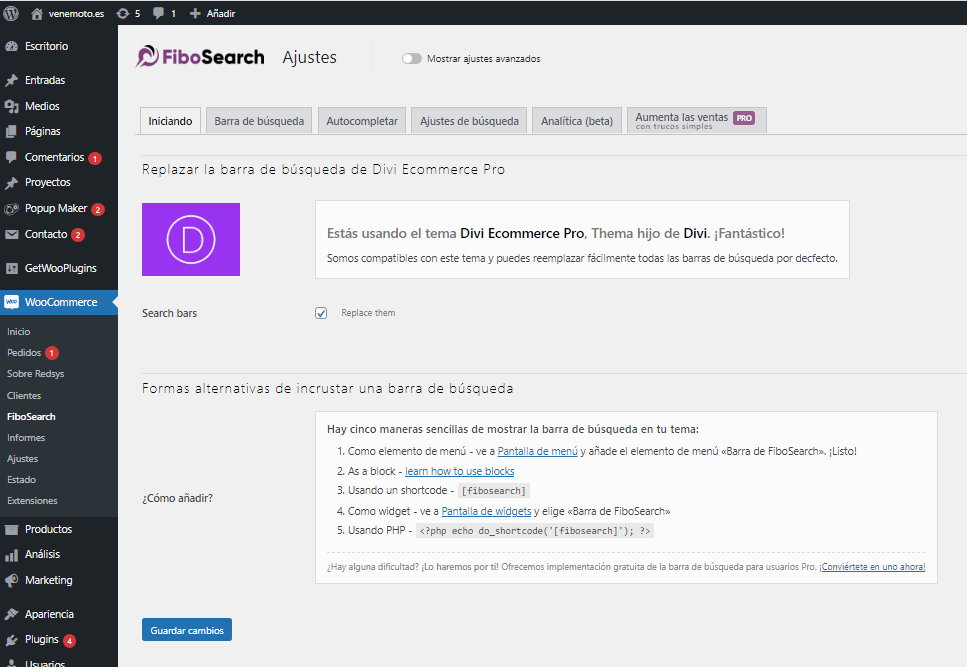Viewport: 967px width, 667px height.
Task: Open the Analítica (beta) tab
Action: (577, 121)
